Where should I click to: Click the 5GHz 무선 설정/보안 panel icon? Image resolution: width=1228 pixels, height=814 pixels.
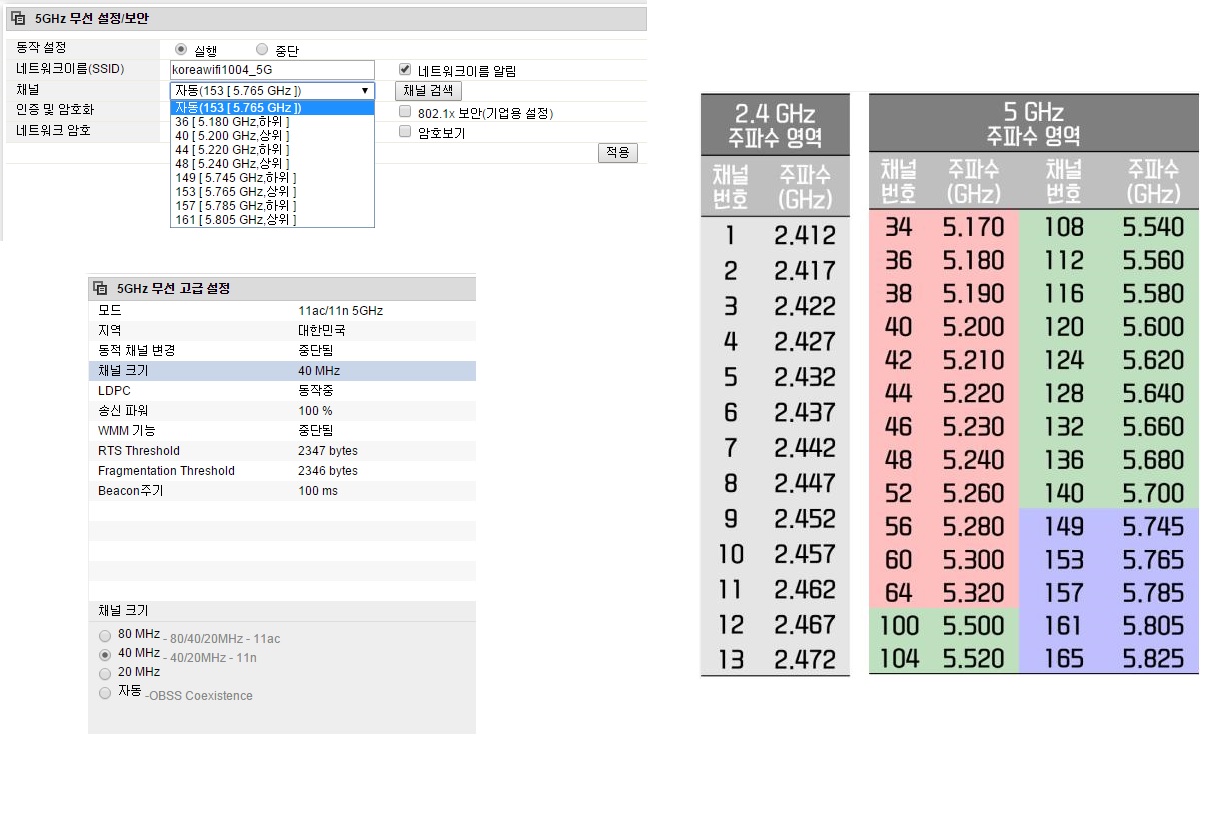pos(17,18)
